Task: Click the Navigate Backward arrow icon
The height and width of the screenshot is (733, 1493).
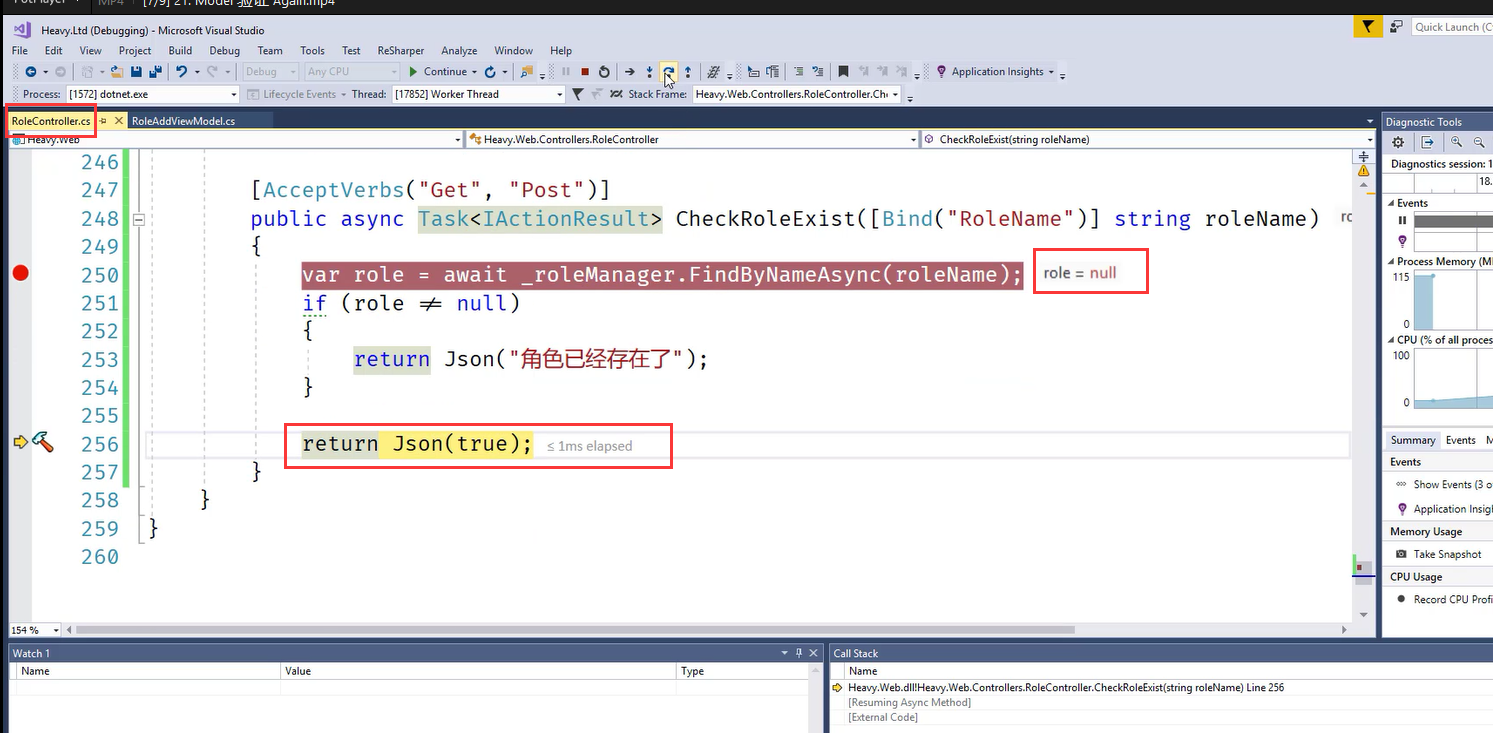Action: [x=31, y=72]
